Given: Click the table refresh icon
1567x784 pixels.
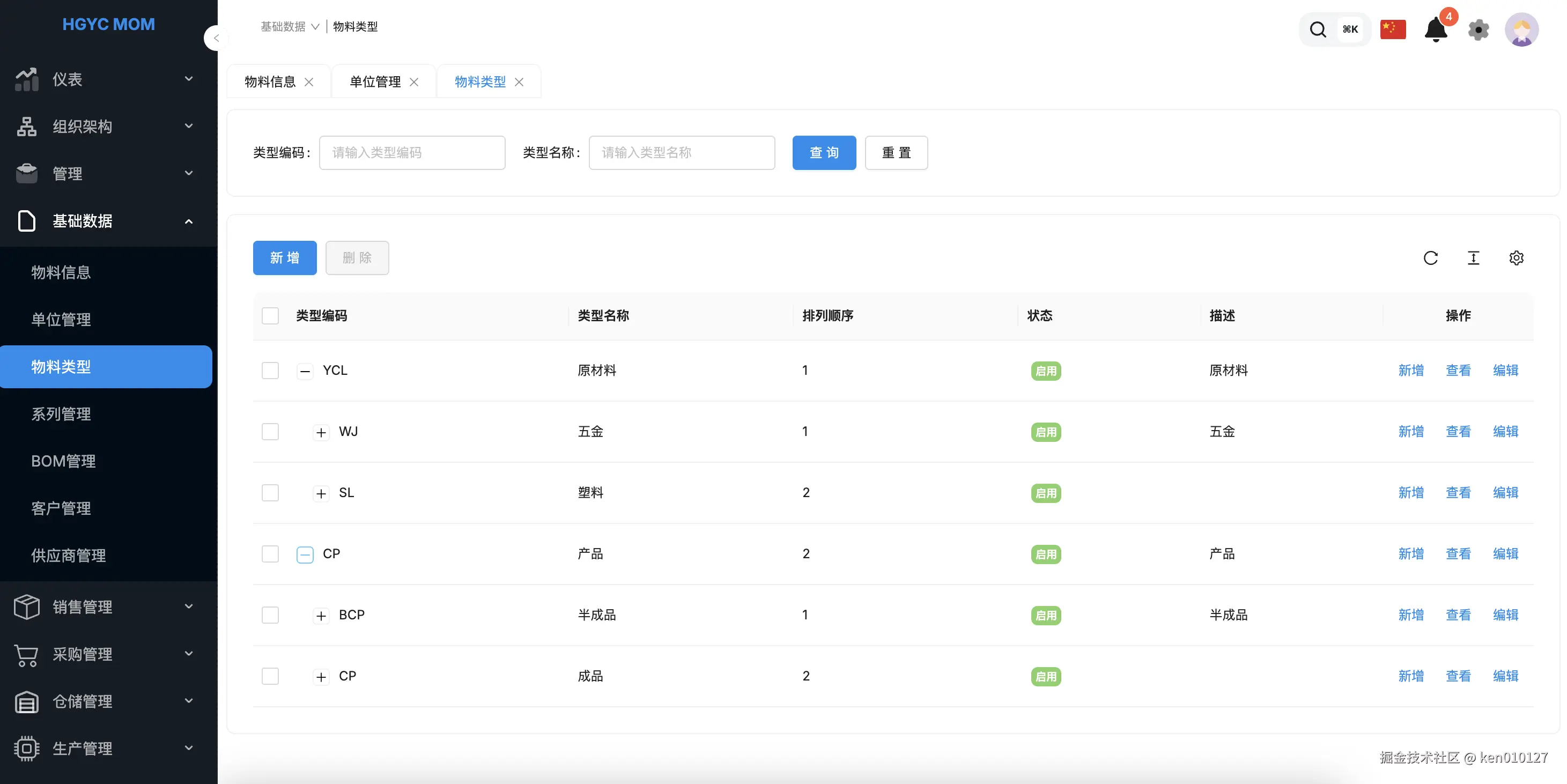Looking at the screenshot, I should [1430, 258].
